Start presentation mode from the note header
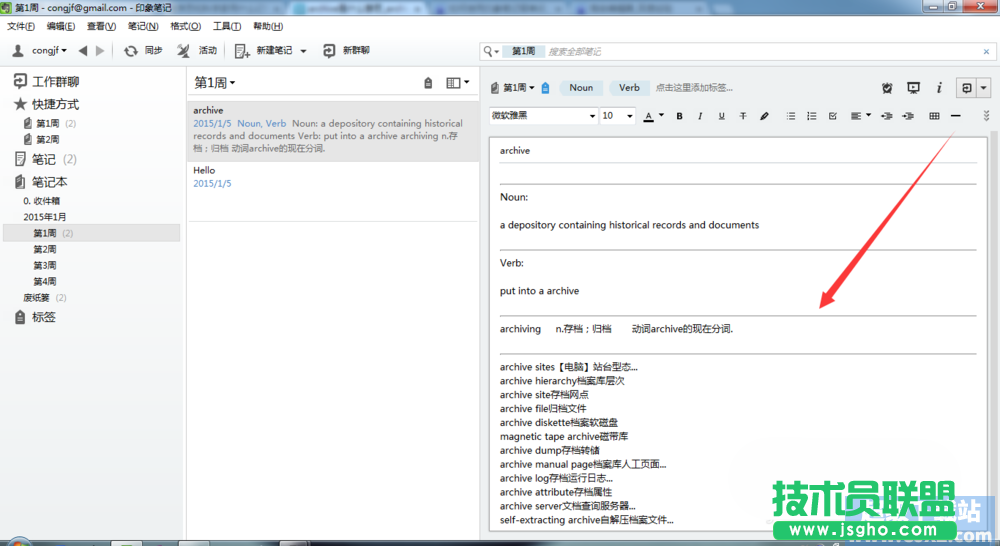This screenshot has width=1000, height=546. coord(913,88)
